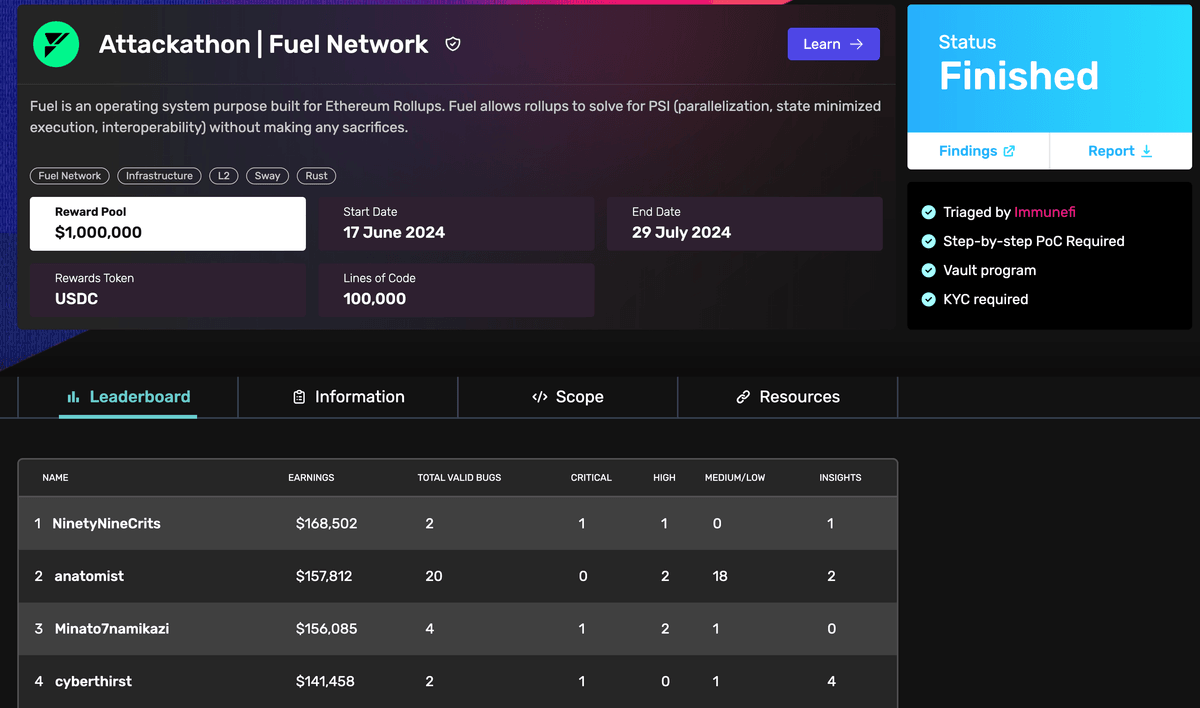Click the Triaged by Immunefi checkmark
1200x708 pixels.
click(x=928, y=212)
